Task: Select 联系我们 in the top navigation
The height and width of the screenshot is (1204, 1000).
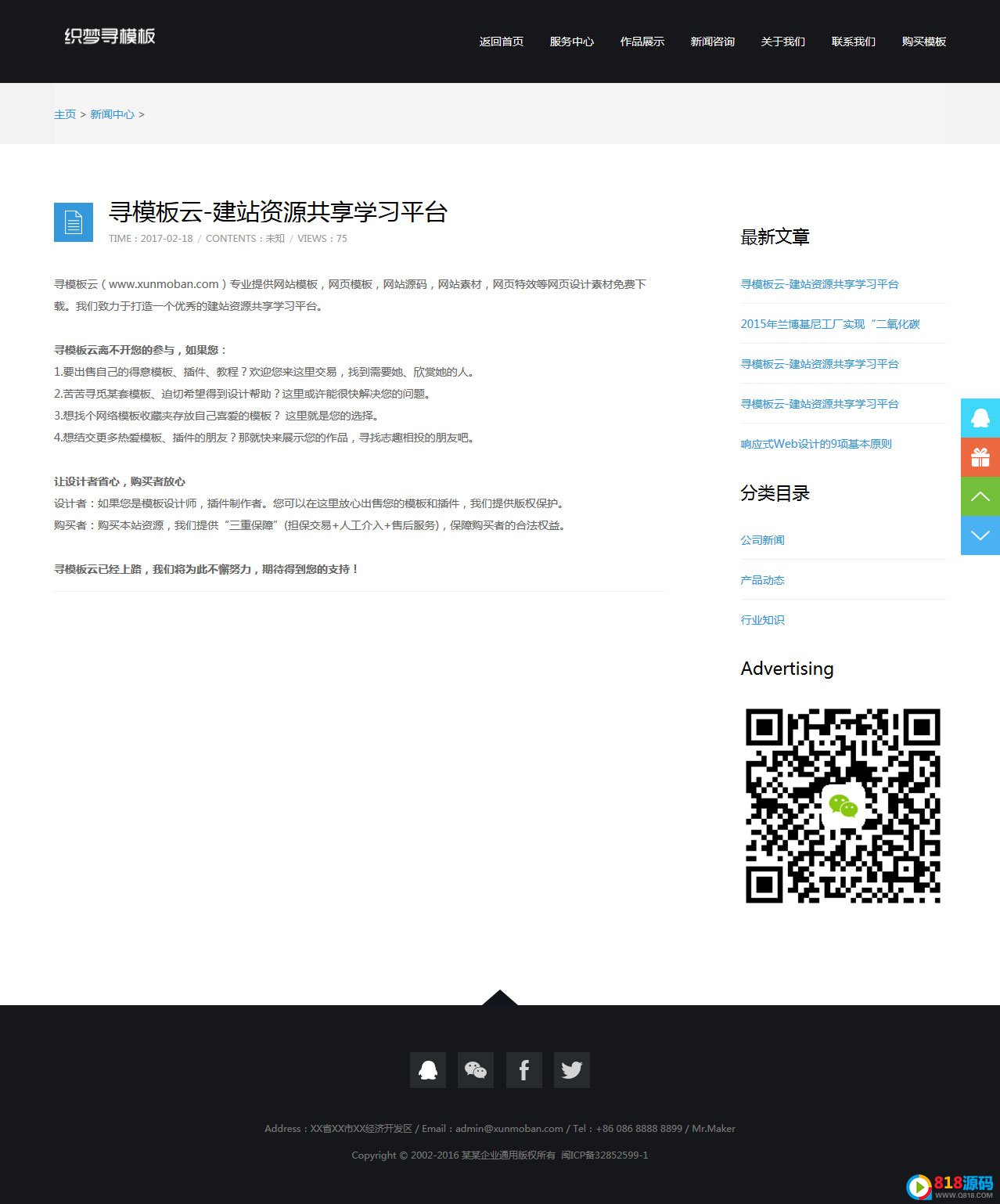Action: (854, 41)
